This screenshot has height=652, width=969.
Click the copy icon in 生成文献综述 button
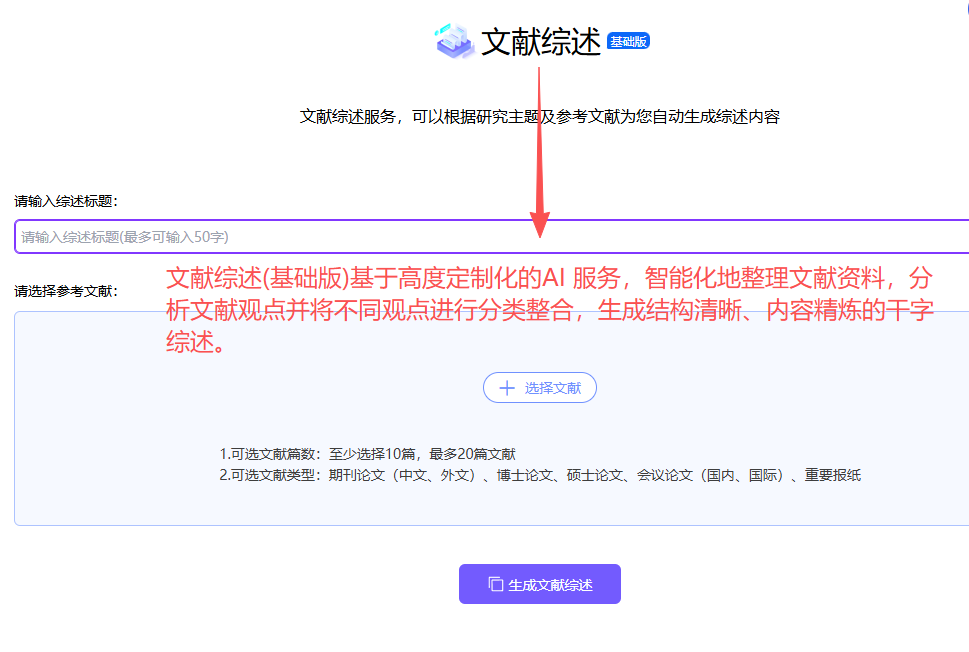click(x=495, y=584)
